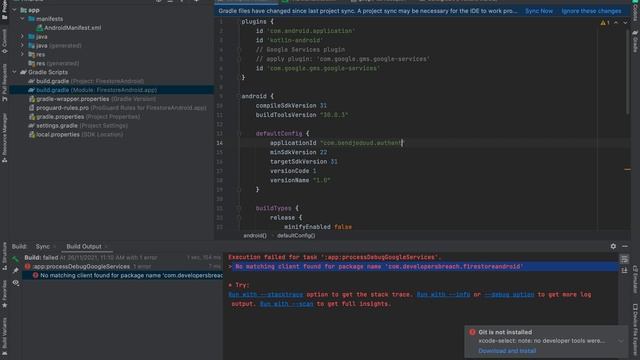The width and height of the screenshot is (640, 360).
Task: Click the error icon in Git notification
Action: [472, 332]
